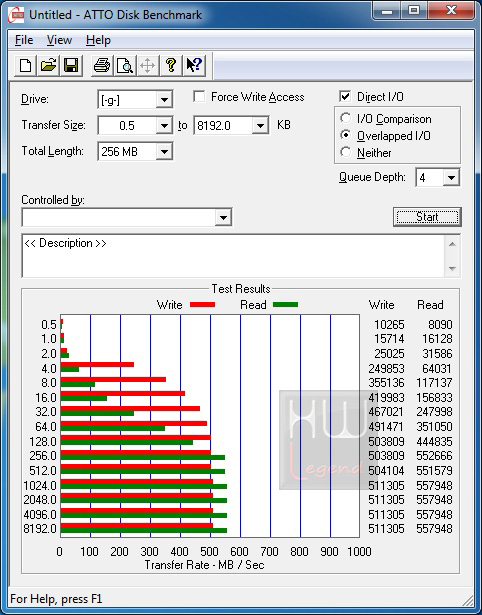Click the yellow question mark About icon

[x=171, y=65]
